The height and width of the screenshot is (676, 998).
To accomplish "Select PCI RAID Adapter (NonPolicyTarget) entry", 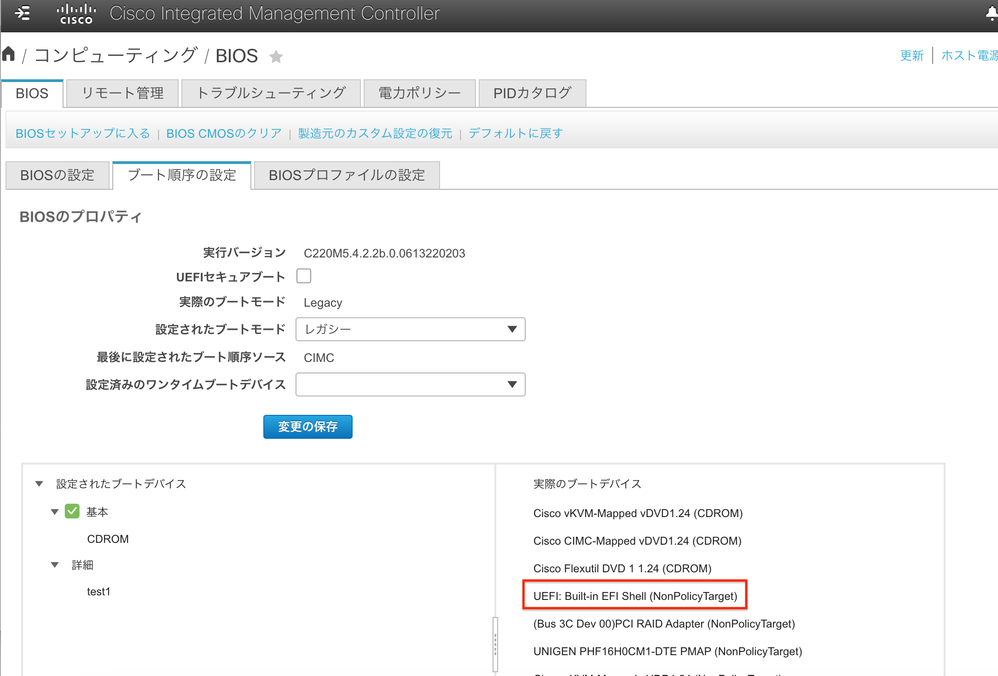I will [664, 624].
